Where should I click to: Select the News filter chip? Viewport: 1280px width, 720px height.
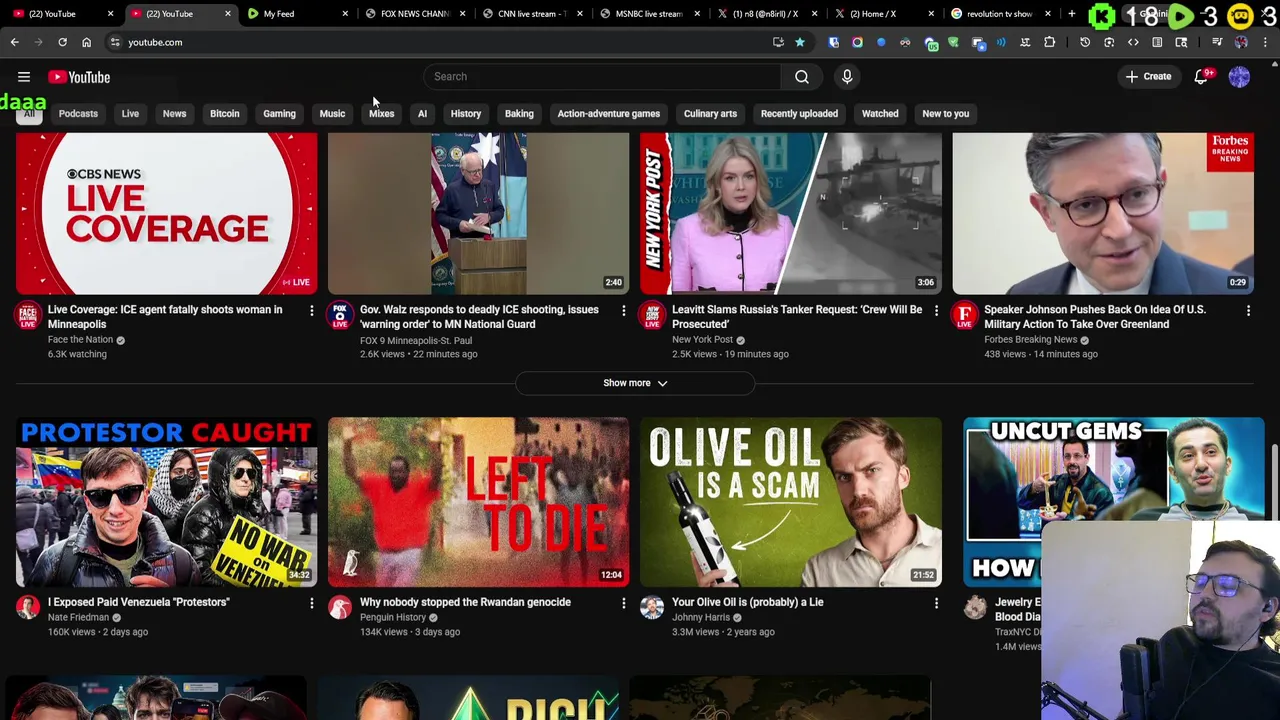point(174,114)
